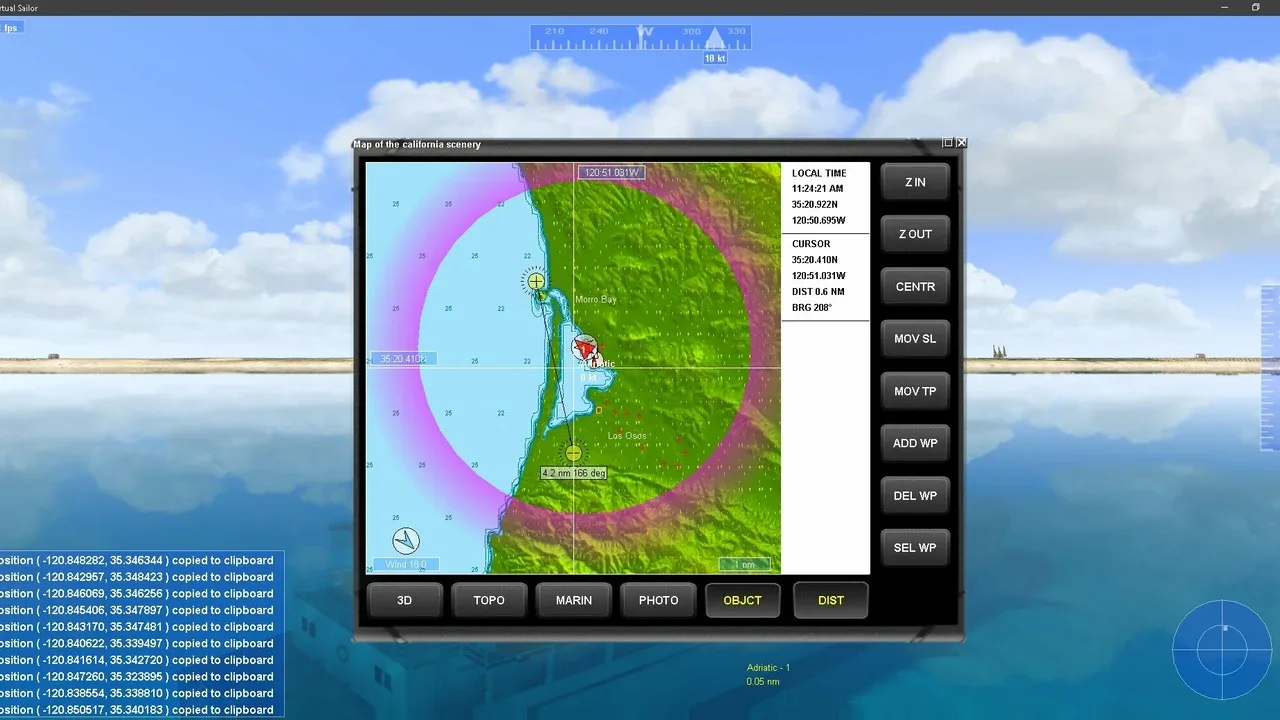Select MOV SL to move sailboat
1280x720 pixels.
coord(915,339)
